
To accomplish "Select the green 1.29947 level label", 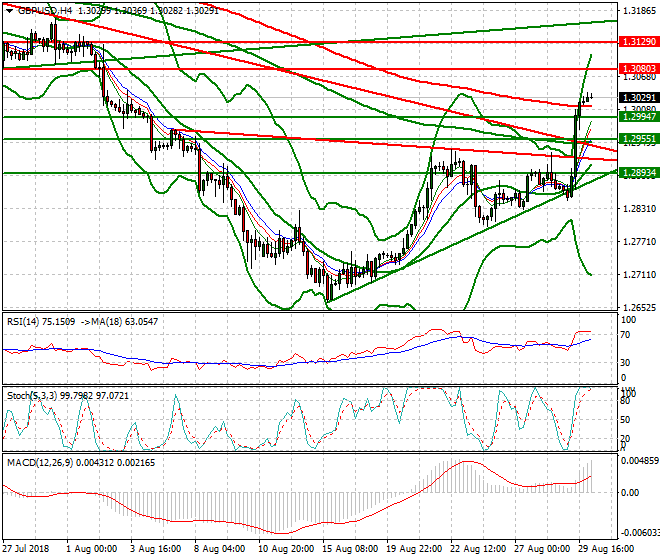I will [x=639, y=117].
